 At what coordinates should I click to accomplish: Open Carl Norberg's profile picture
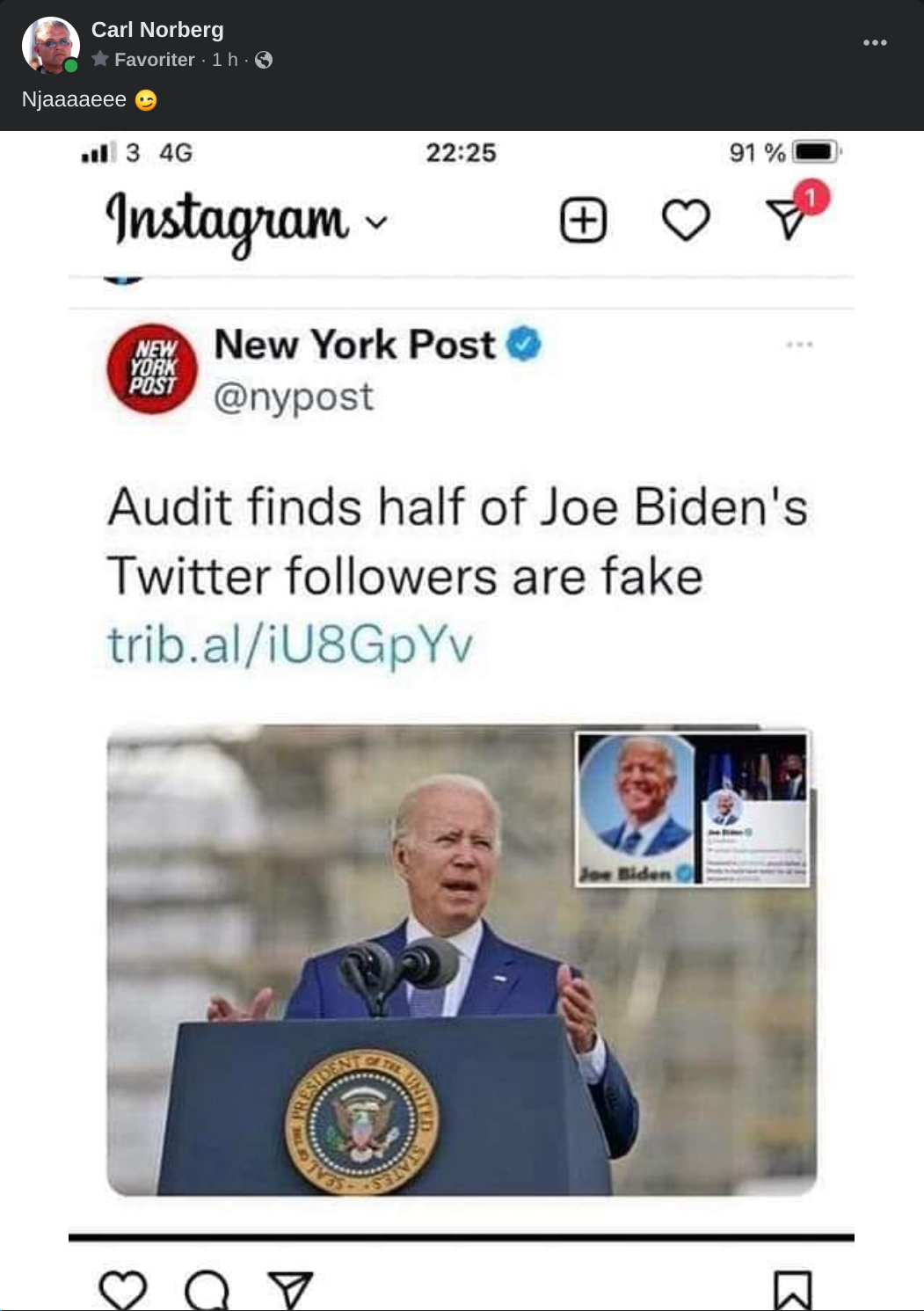(50, 45)
